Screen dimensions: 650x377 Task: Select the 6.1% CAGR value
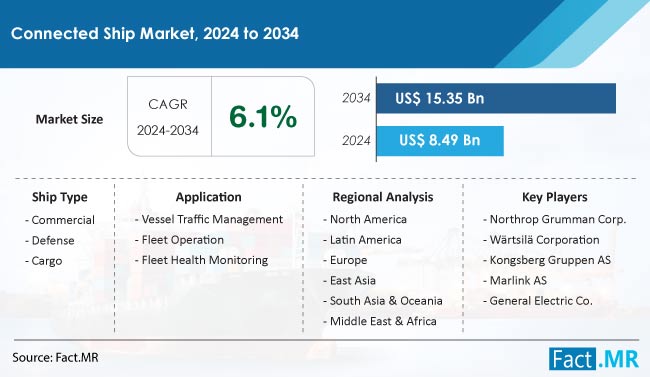click(x=263, y=117)
